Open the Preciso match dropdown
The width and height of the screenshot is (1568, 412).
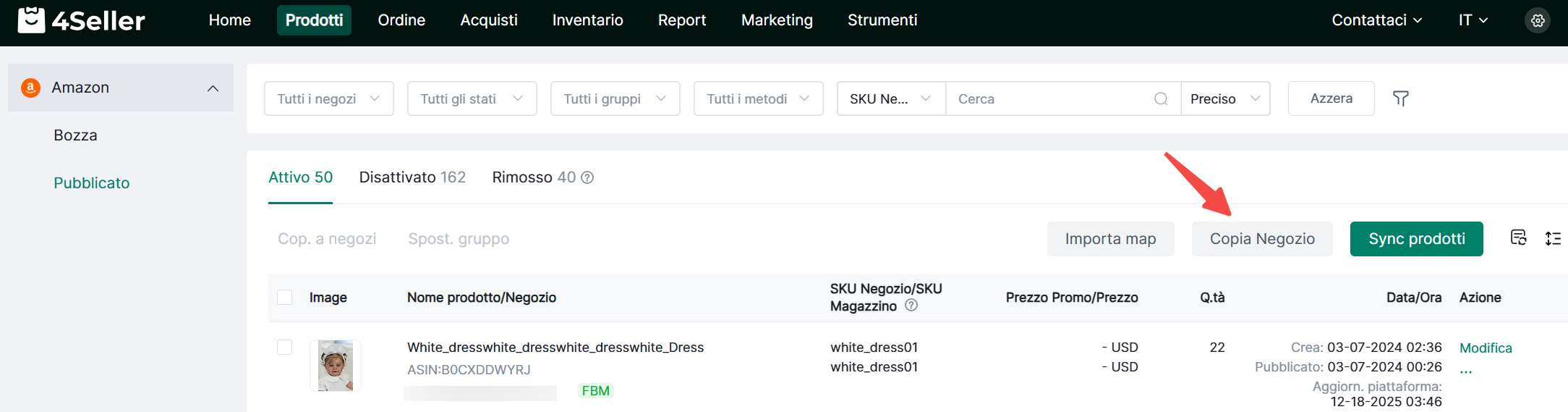(x=1225, y=98)
